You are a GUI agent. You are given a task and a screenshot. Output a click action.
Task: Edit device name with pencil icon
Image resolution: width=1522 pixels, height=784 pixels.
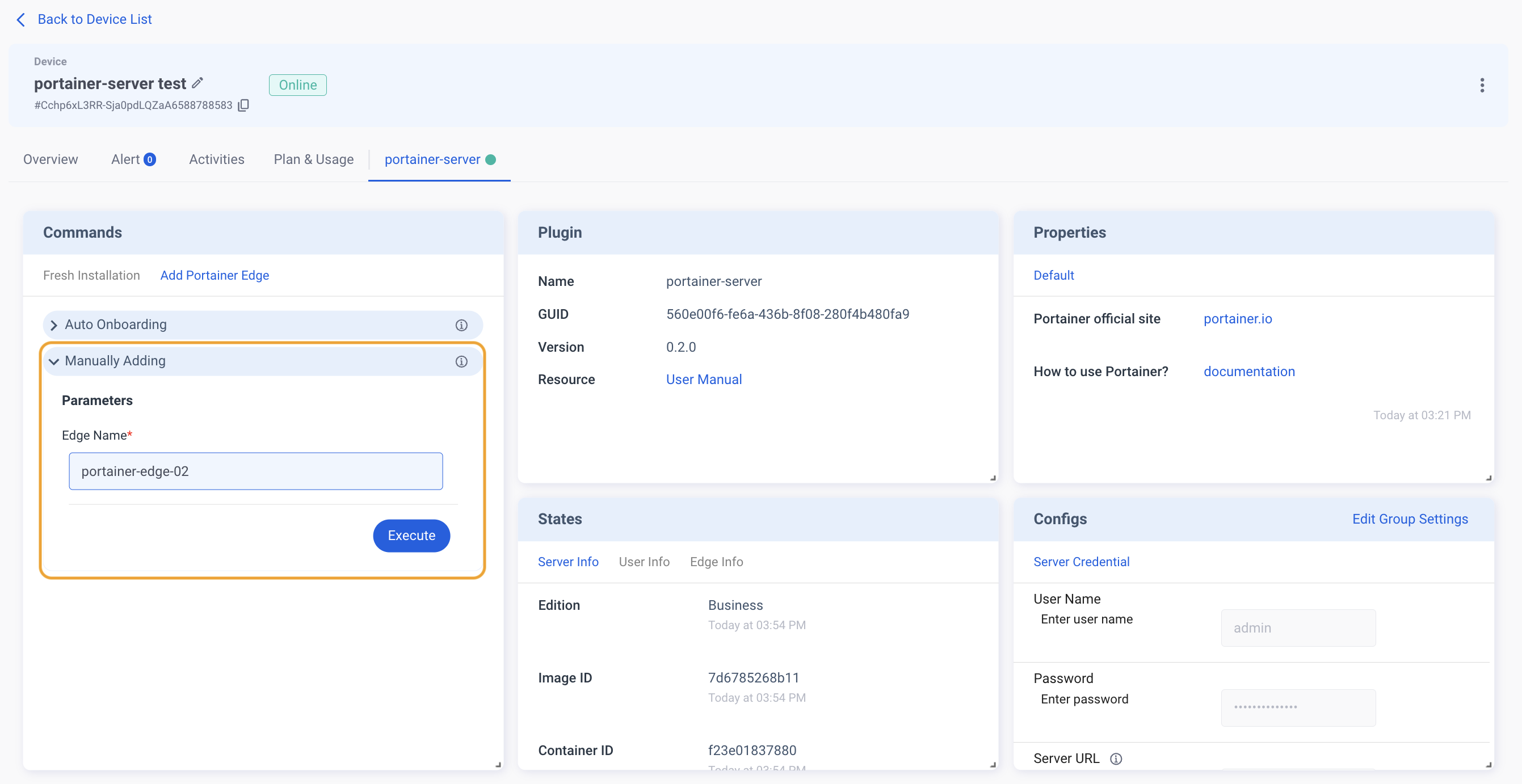(x=197, y=83)
